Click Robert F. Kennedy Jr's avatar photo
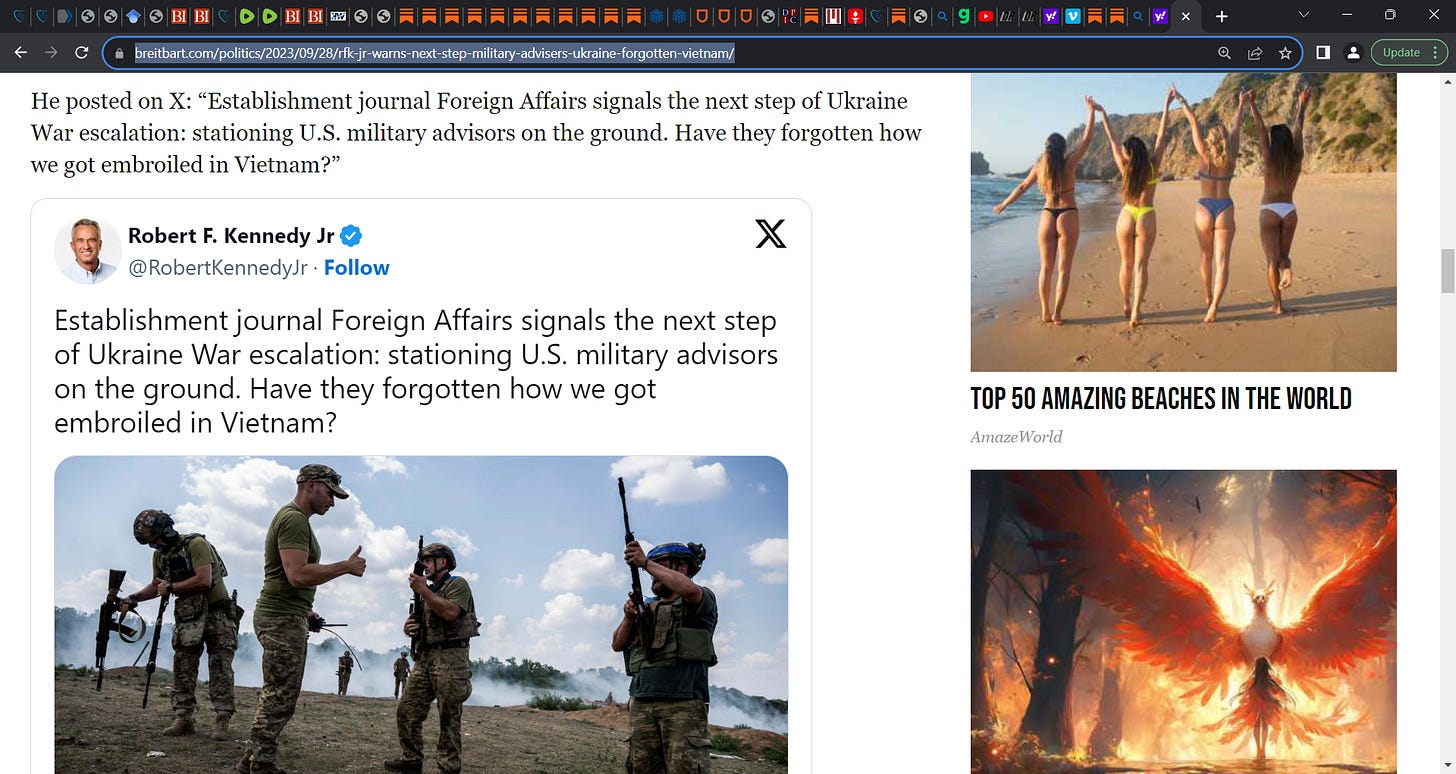This screenshot has height=774, width=1456. pyautogui.click(x=88, y=251)
